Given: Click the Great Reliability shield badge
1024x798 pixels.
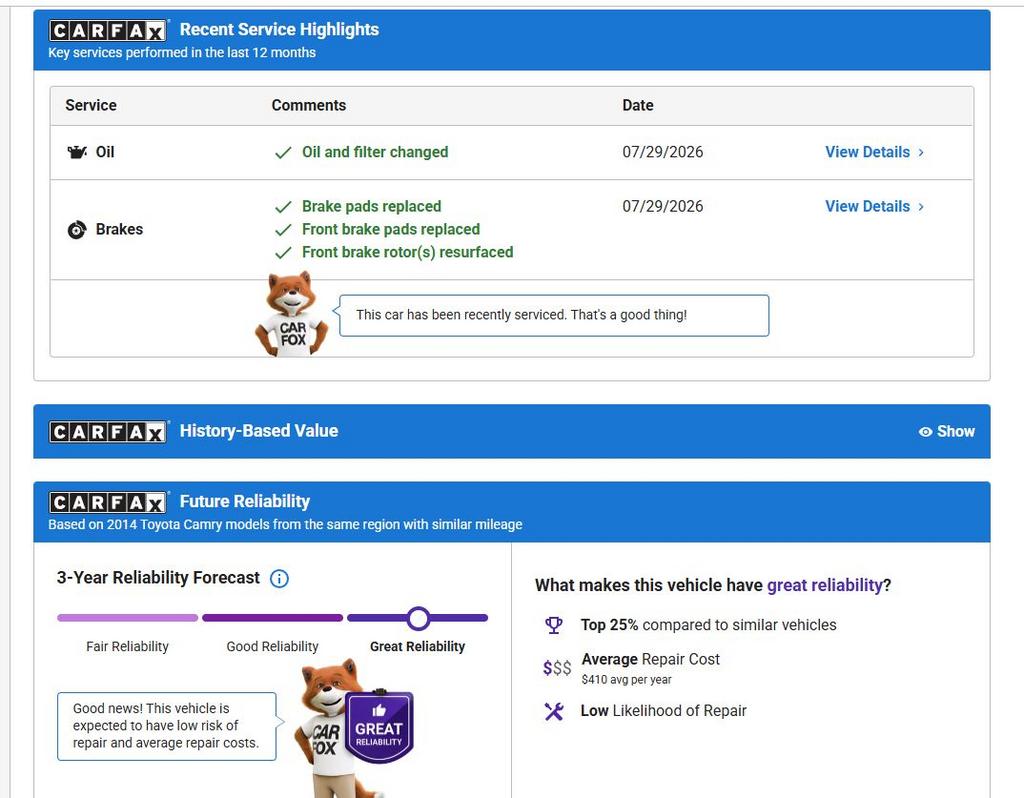Looking at the screenshot, I should [x=379, y=727].
